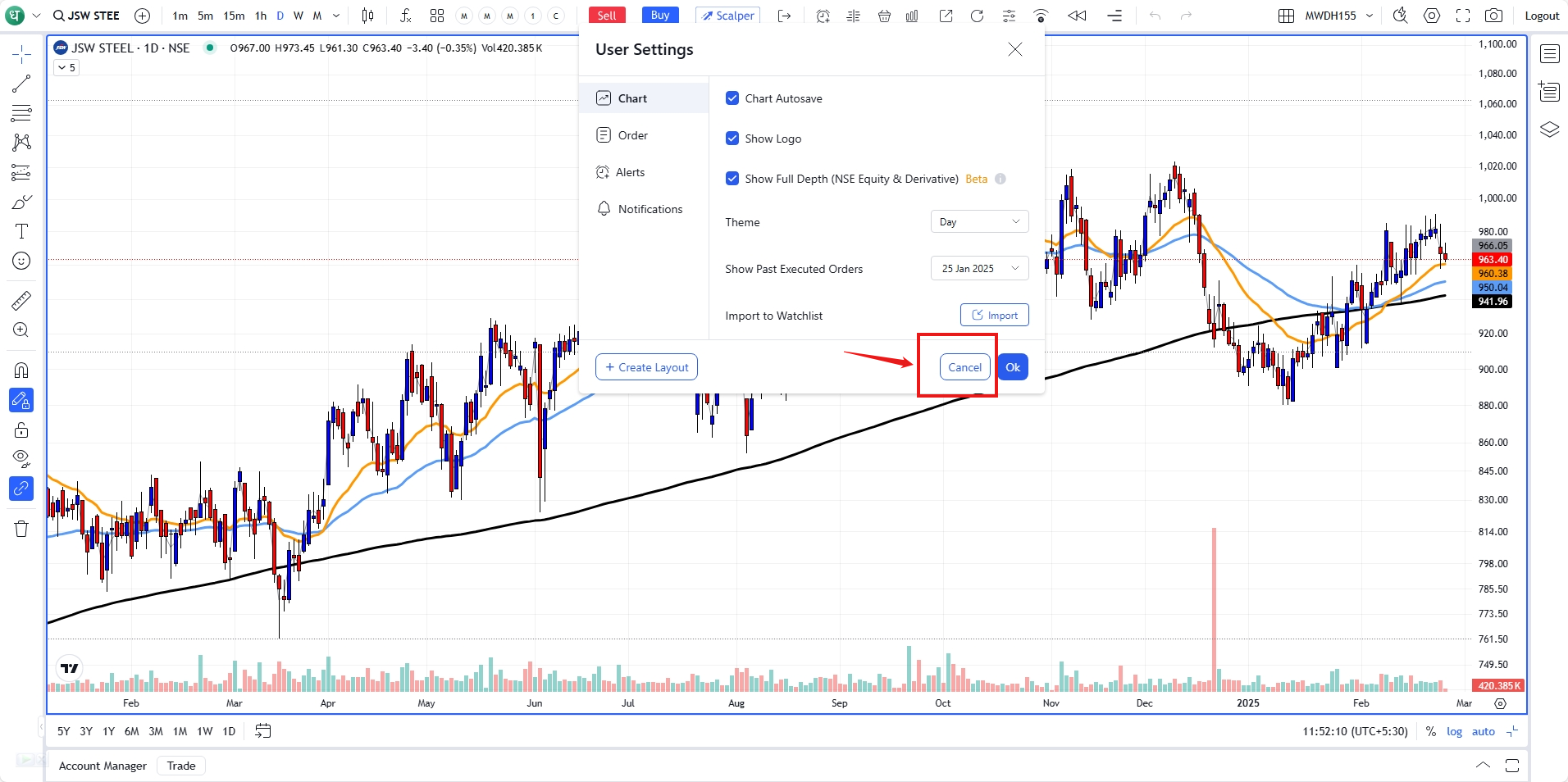
Task: Open time axis settings gear
Action: pyautogui.click(x=1500, y=703)
